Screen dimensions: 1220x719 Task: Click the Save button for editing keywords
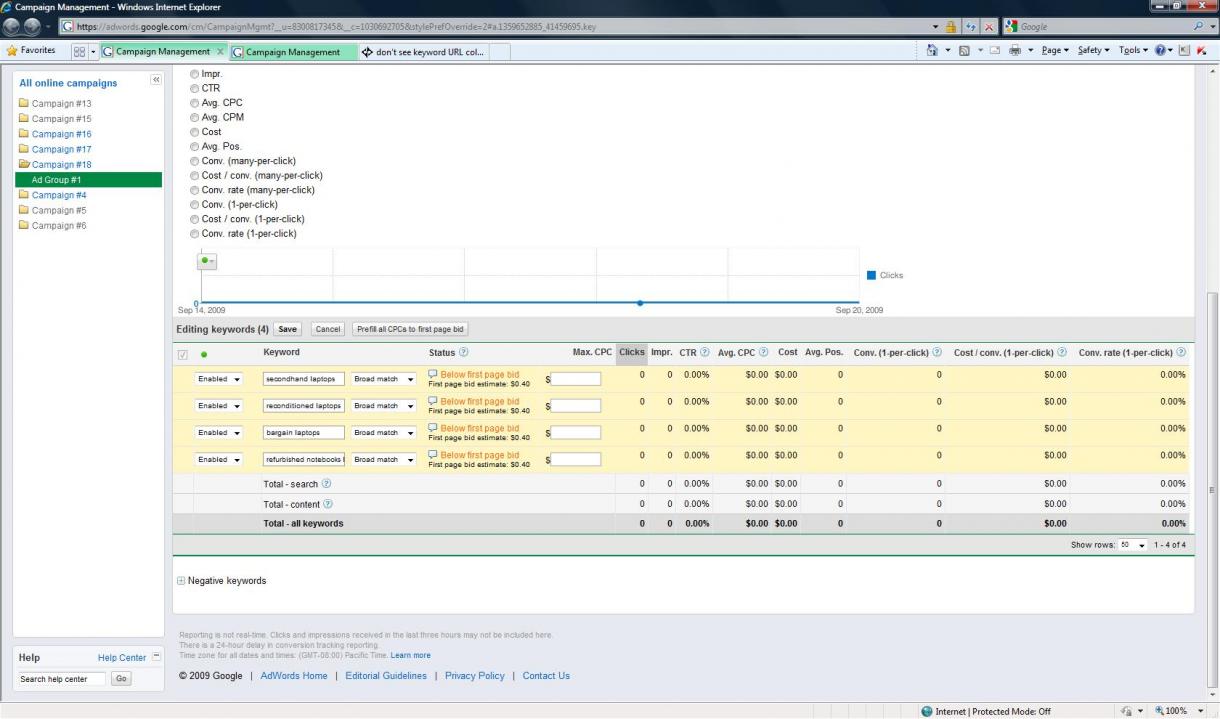coord(288,329)
